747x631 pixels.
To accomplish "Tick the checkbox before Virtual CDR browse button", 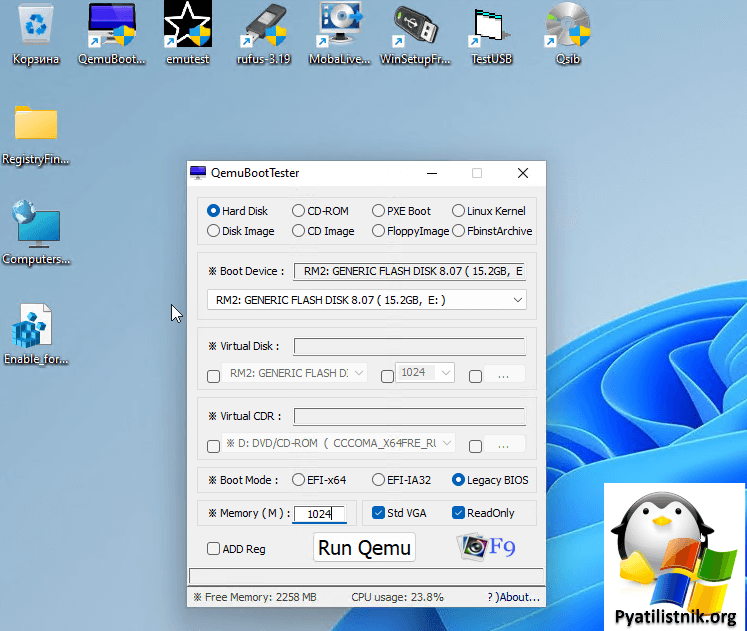I will (475, 446).
